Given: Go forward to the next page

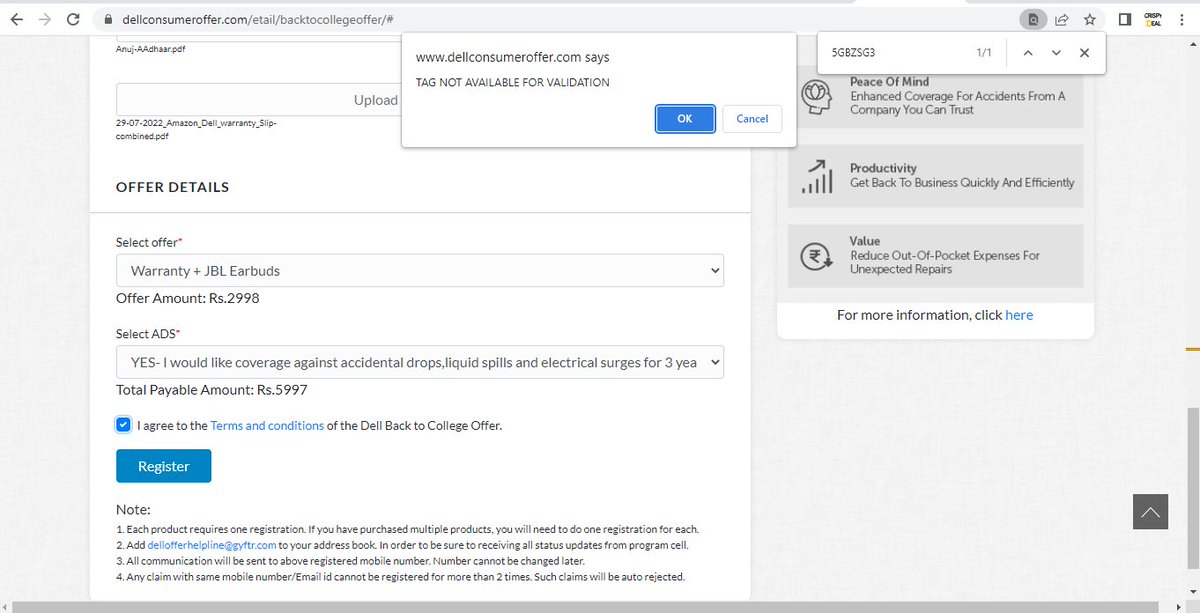Looking at the screenshot, I should (45, 19).
